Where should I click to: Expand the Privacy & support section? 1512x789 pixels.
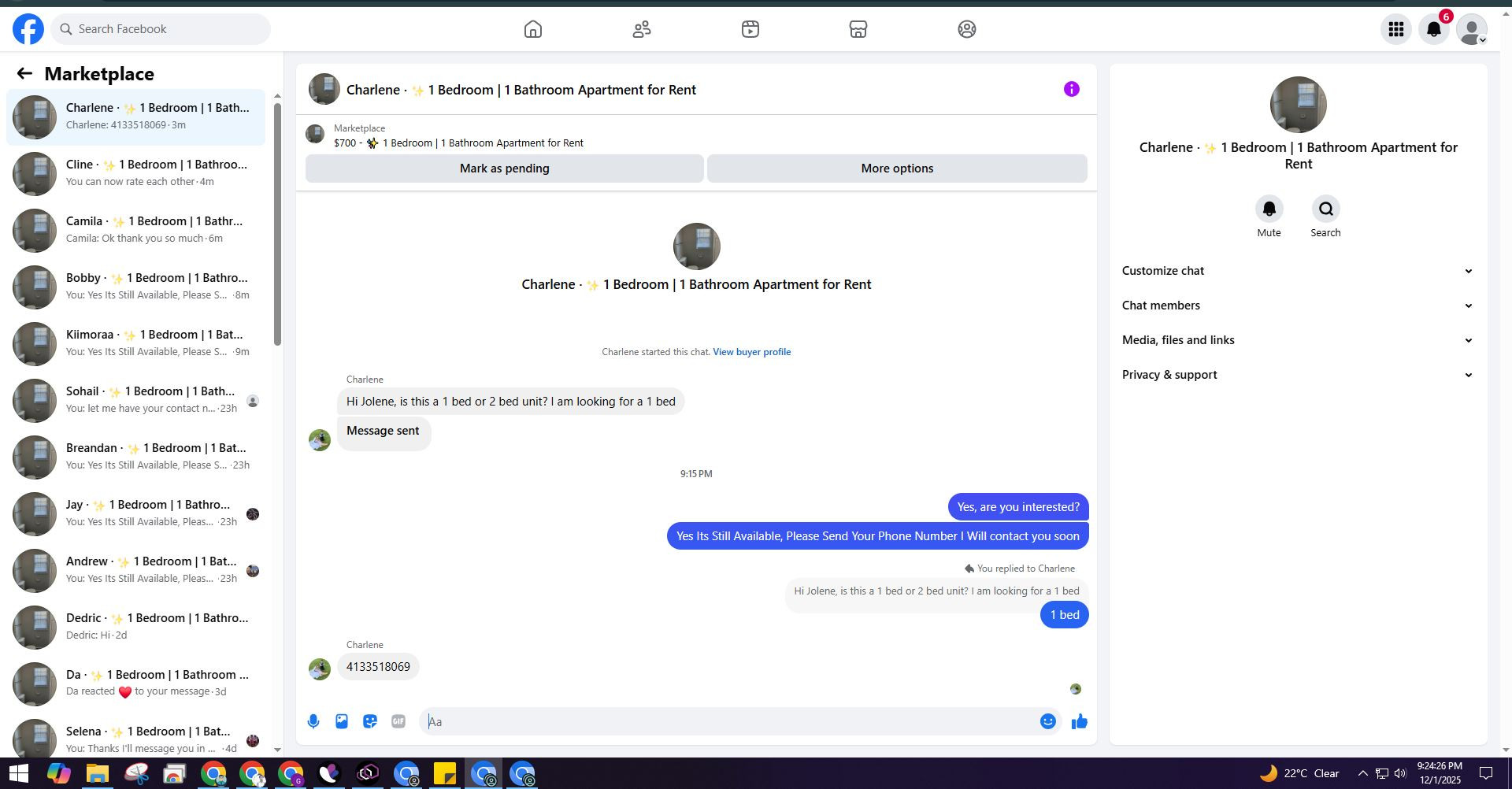[x=1298, y=375]
